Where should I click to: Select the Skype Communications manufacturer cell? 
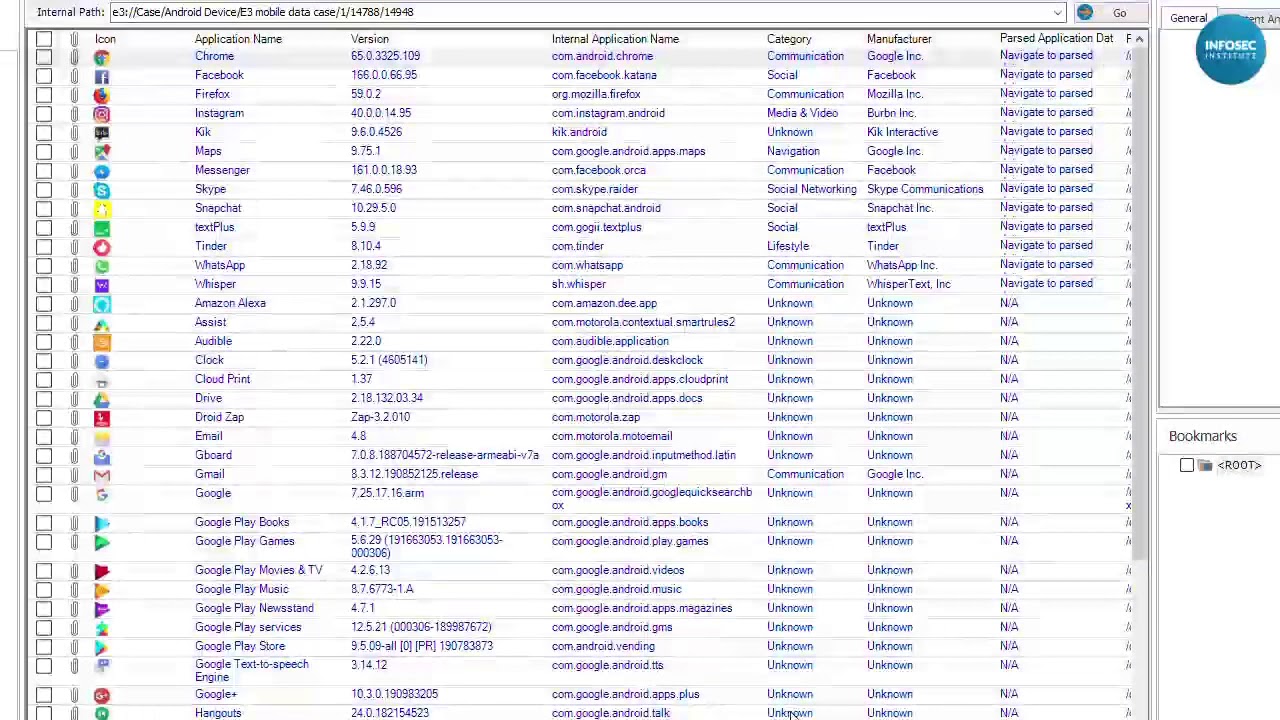(925, 189)
